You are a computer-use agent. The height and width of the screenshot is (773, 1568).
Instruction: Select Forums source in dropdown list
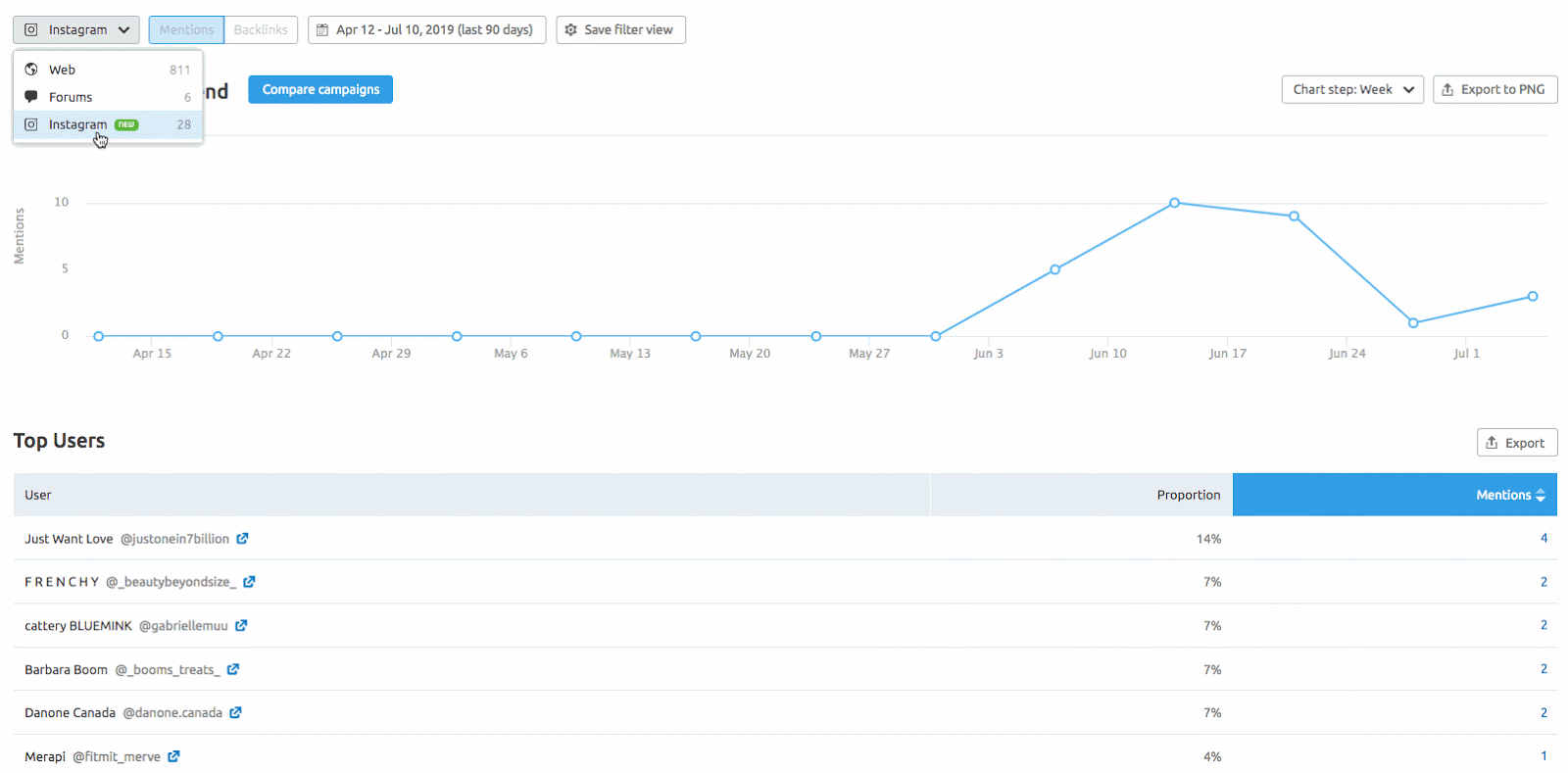pyautogui.click(x=108, y=97)
